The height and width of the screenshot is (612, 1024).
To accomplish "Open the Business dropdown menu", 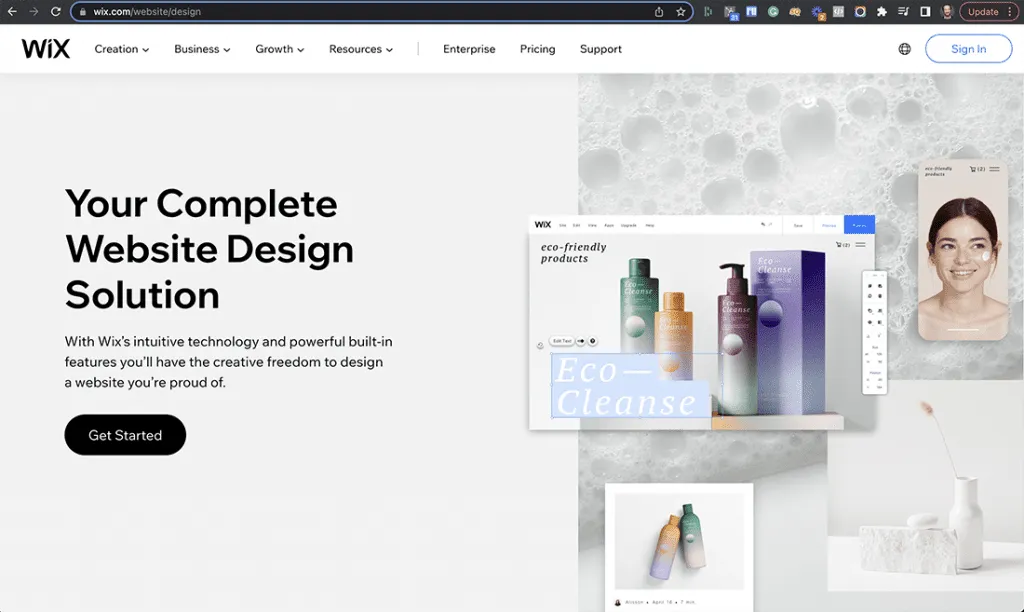I will [x=201, y=48].
